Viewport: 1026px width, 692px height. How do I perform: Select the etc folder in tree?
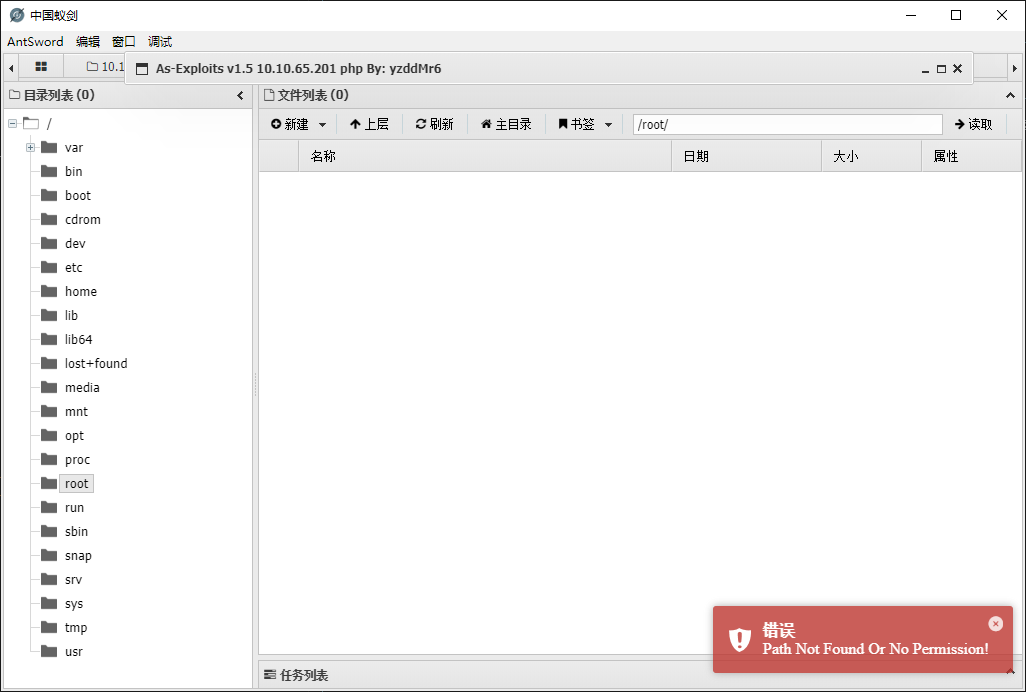click(x=73, y=267)
